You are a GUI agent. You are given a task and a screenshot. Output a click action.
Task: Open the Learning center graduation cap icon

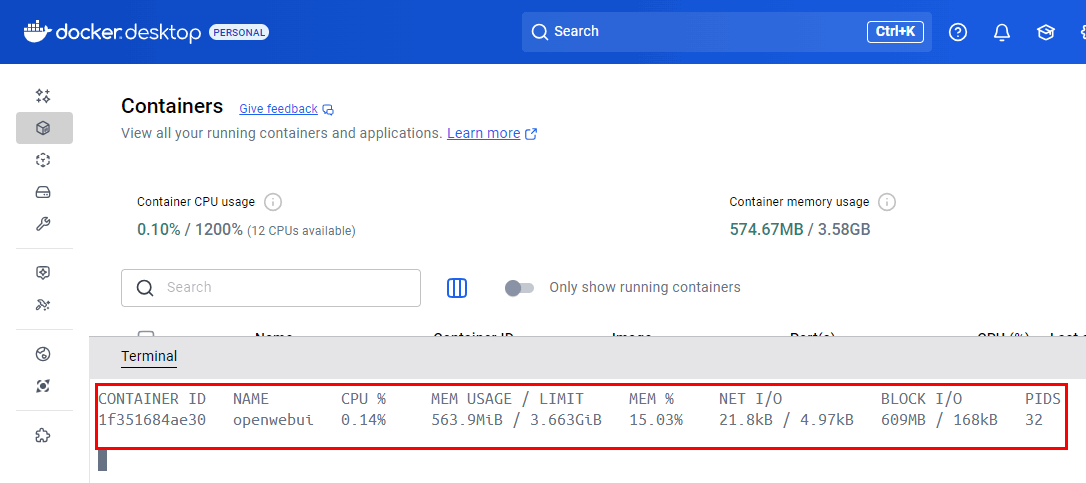point(1045,32)
